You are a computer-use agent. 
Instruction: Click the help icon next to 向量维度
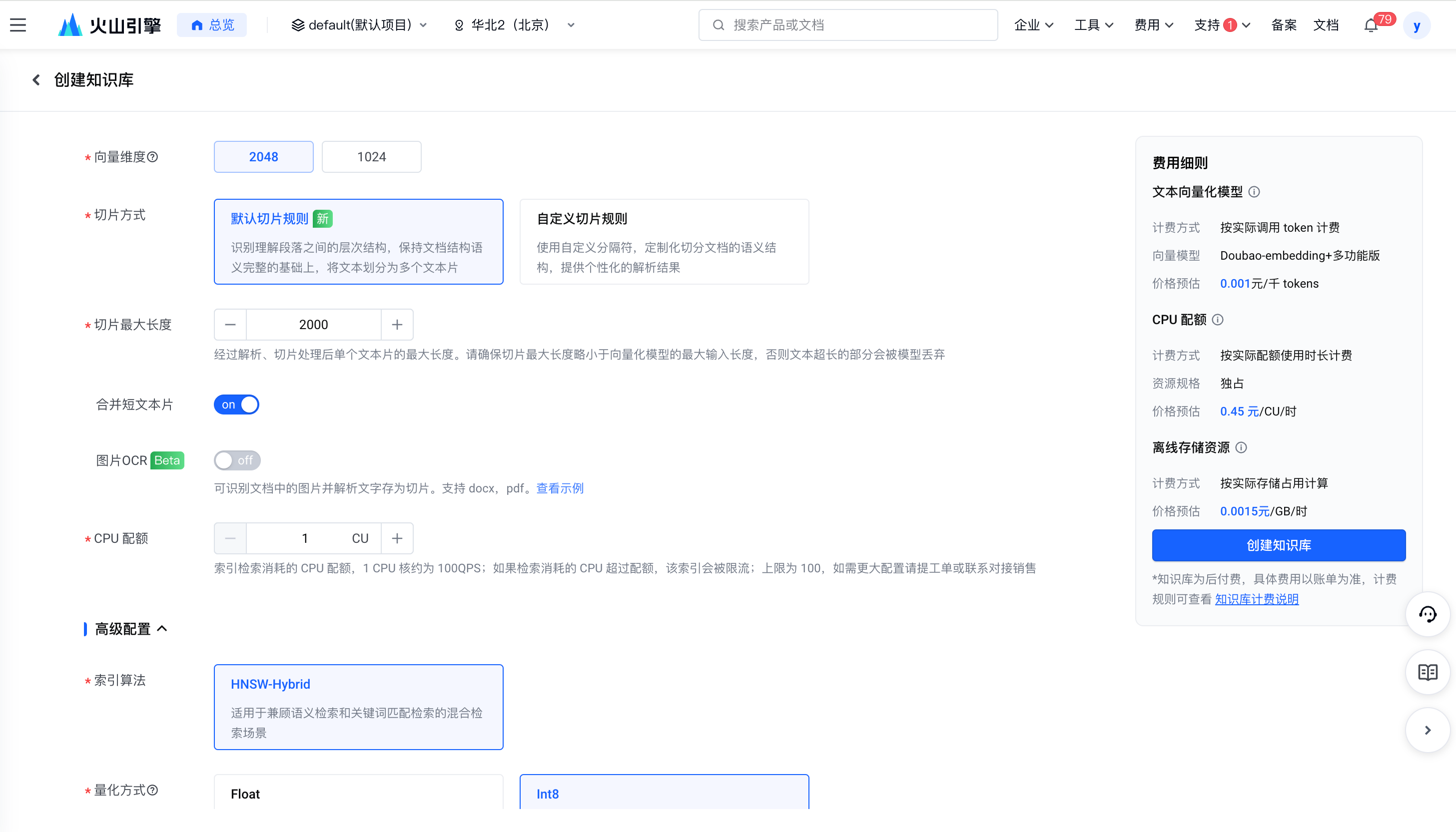tap(152, 157)
